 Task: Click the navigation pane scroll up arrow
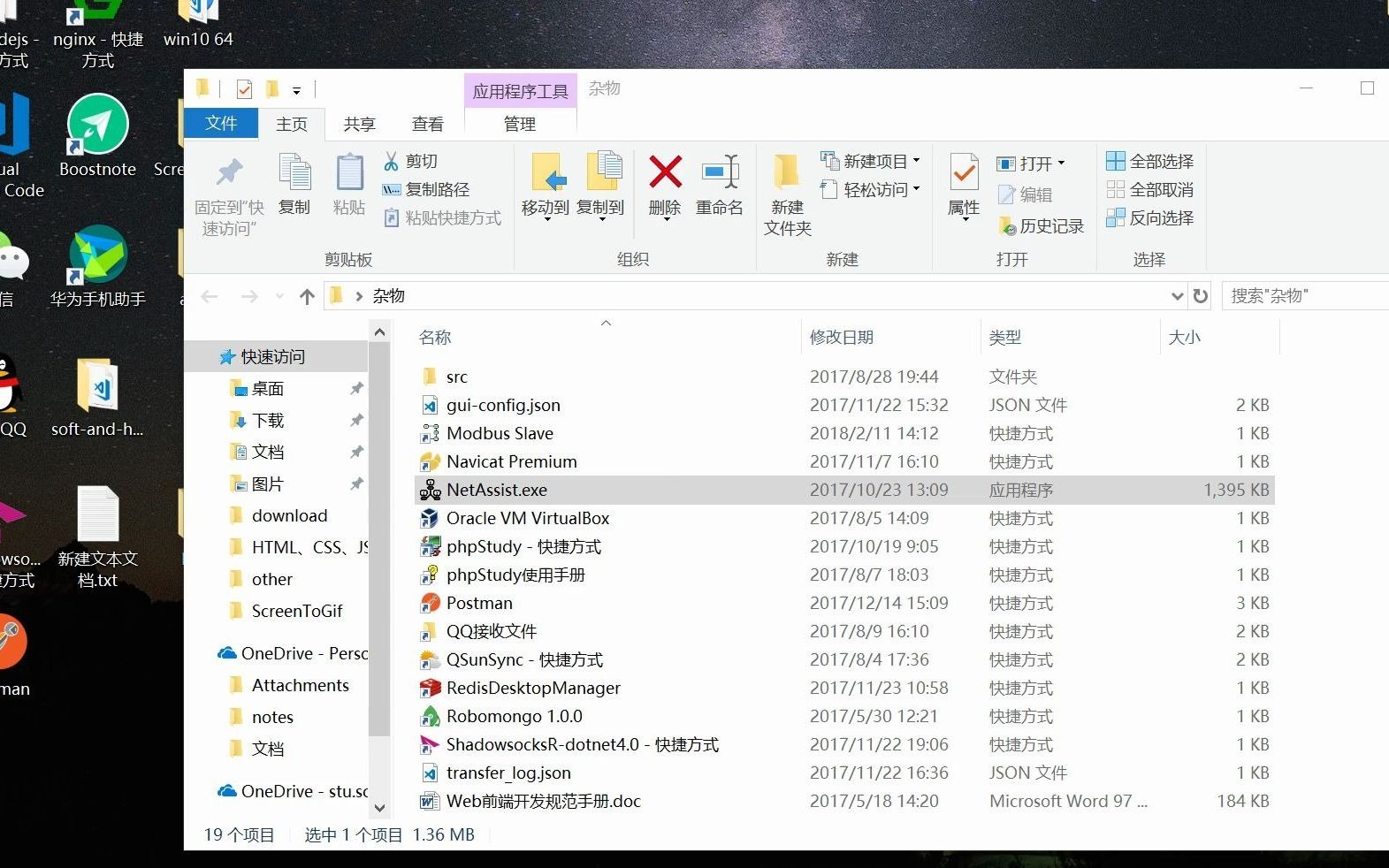pyautogui.click(x=379, y=332)
